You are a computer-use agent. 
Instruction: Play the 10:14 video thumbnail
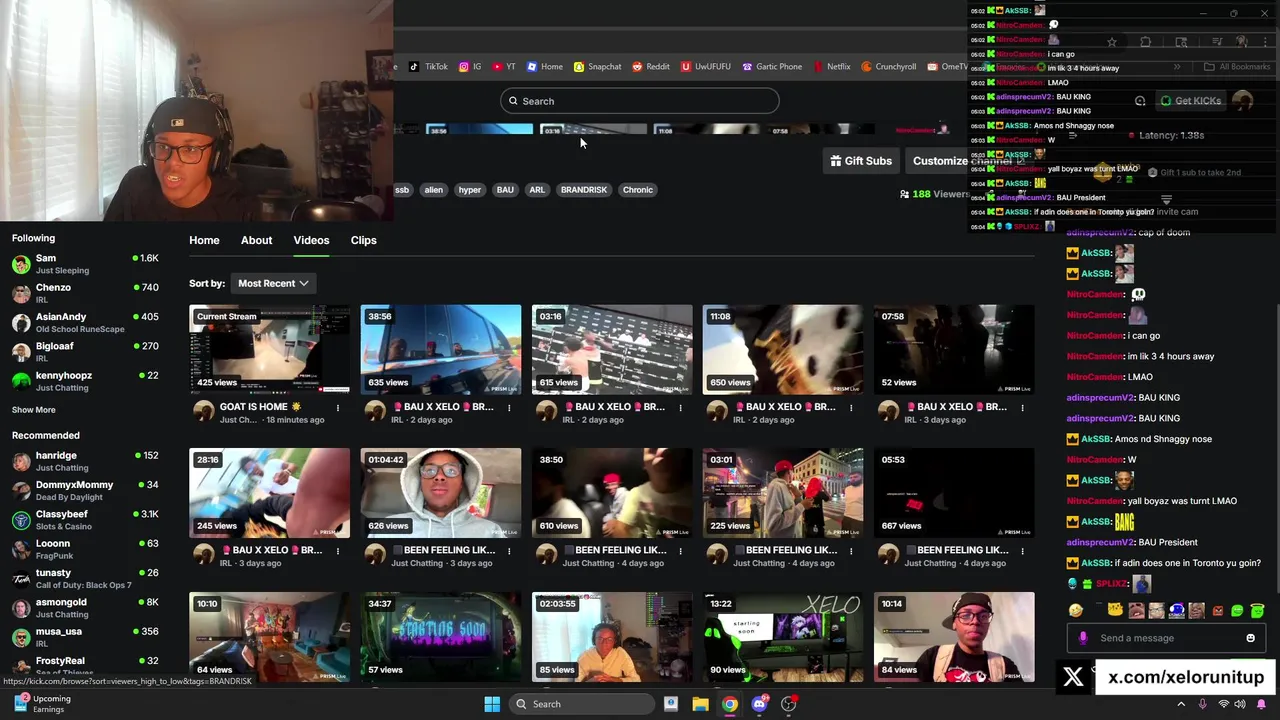954,637
